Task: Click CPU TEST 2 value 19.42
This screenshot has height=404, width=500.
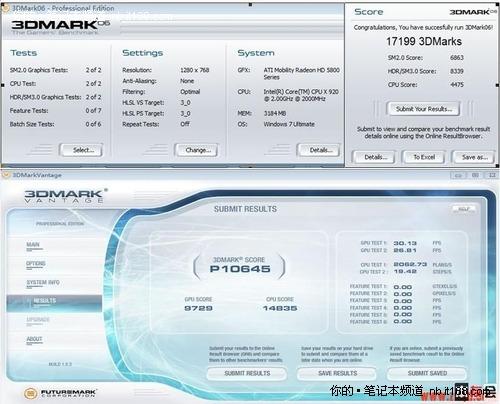Action: pos(405,271)
